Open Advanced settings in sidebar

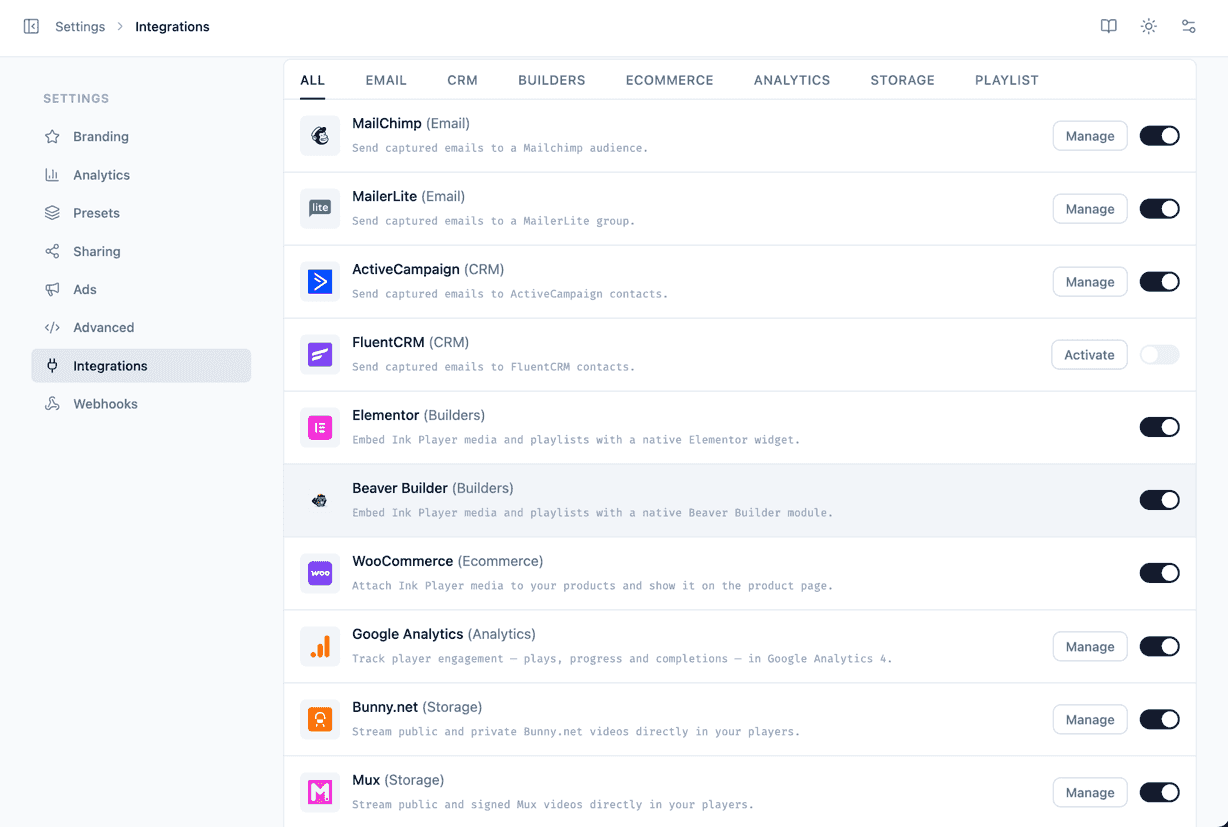point(141,327)
